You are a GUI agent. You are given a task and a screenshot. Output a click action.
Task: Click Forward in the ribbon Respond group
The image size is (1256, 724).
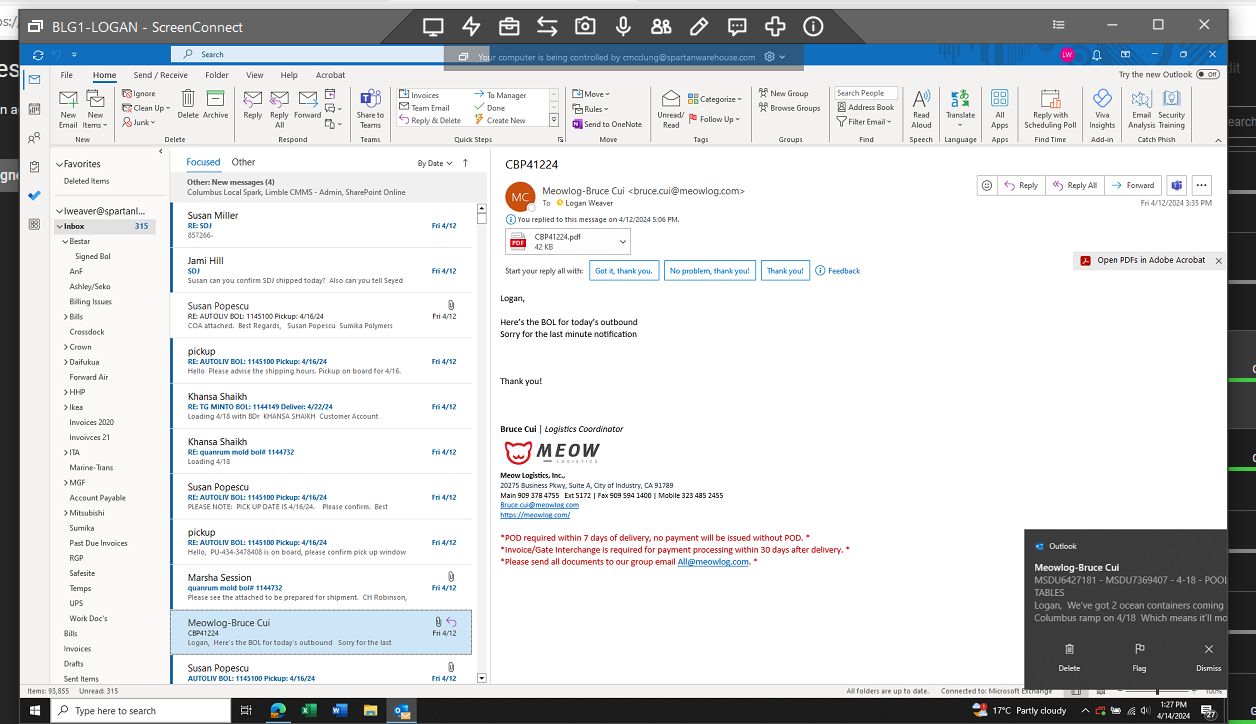tap(308, 104)
